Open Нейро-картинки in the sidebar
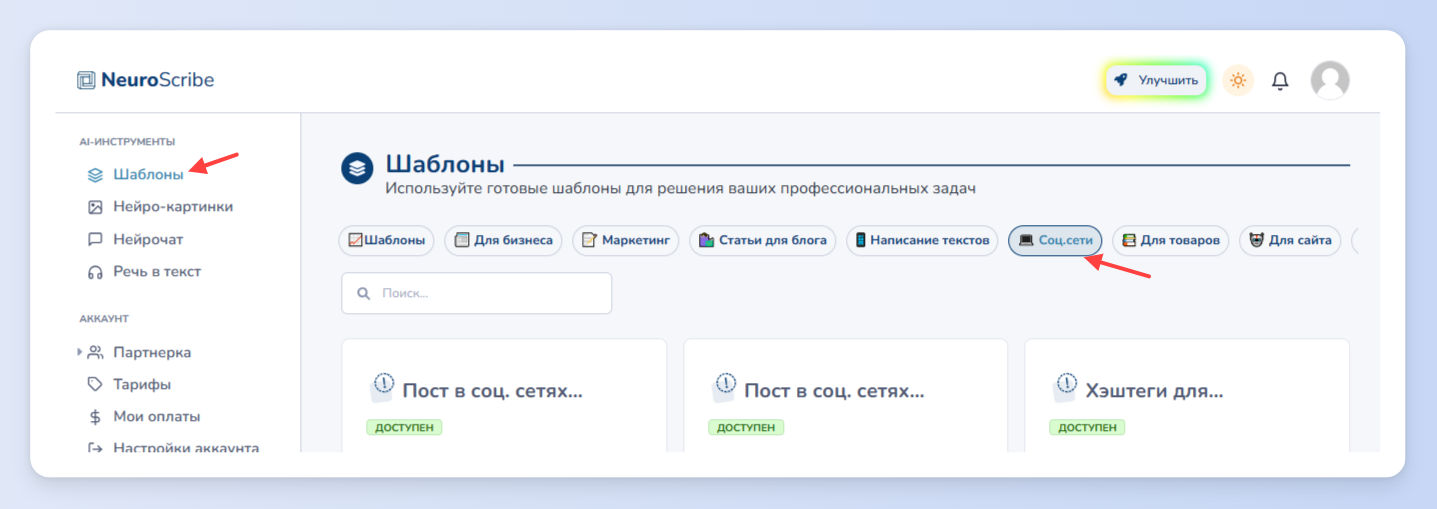The image size is (1437, 509). tap(173, 207)
